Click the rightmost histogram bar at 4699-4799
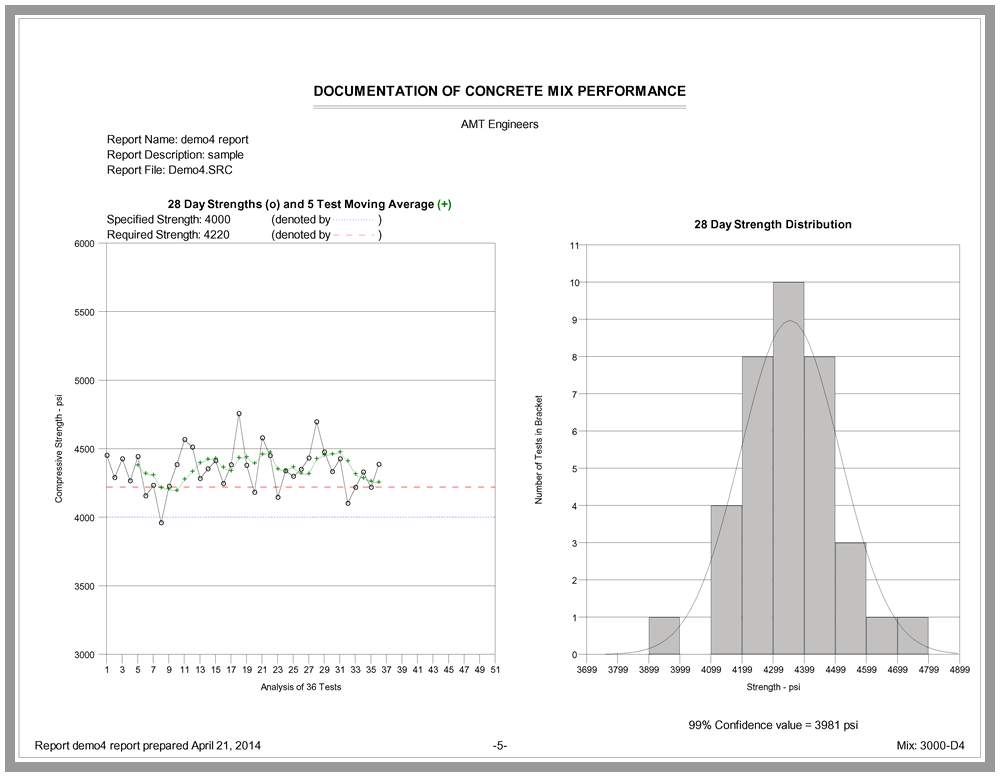The image size is (1000, 777). [x=912, y=636]
